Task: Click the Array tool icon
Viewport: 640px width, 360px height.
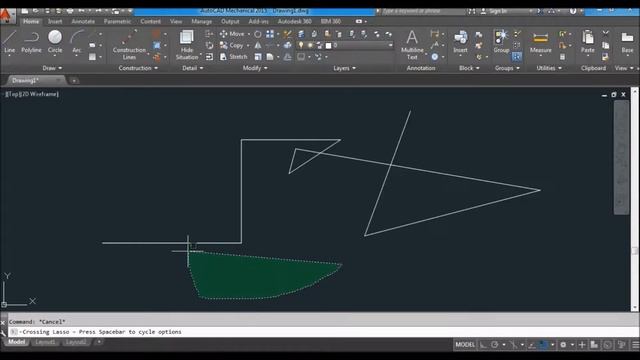Action: (x=270, y=34)
